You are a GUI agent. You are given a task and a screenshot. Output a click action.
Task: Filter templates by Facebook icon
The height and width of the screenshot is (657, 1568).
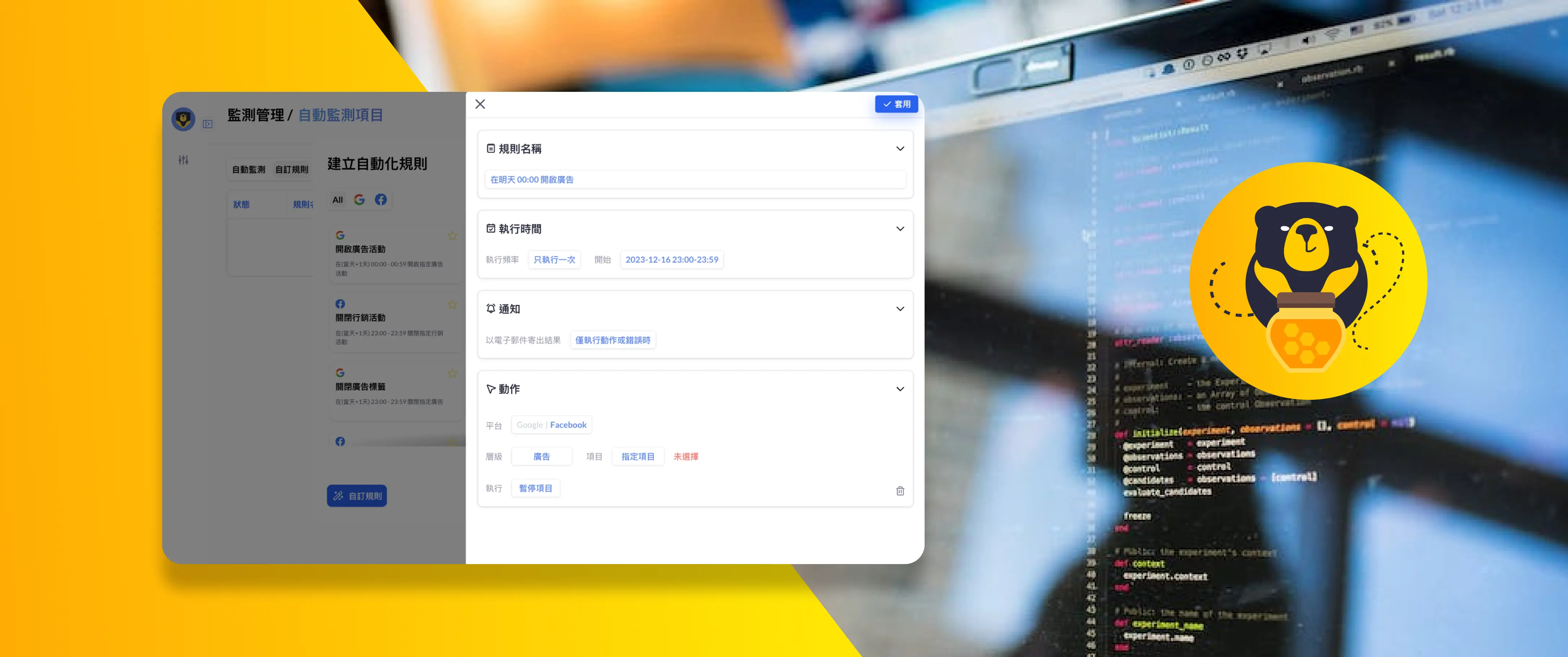click(380, 200)
